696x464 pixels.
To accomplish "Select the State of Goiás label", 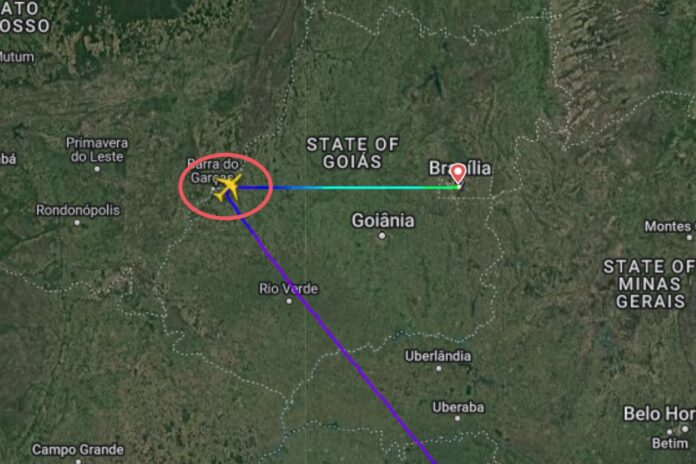I will pos(352,153).
